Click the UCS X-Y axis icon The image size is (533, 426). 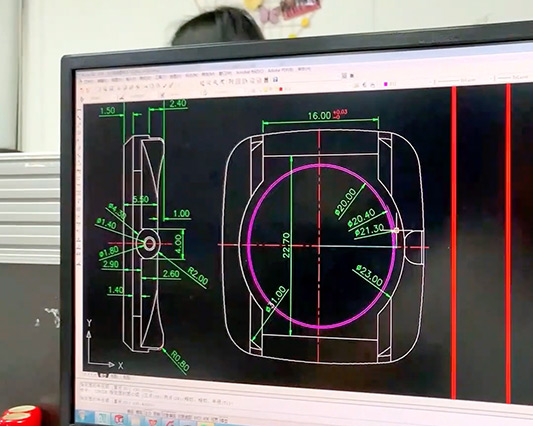click(x=104, y=345)
